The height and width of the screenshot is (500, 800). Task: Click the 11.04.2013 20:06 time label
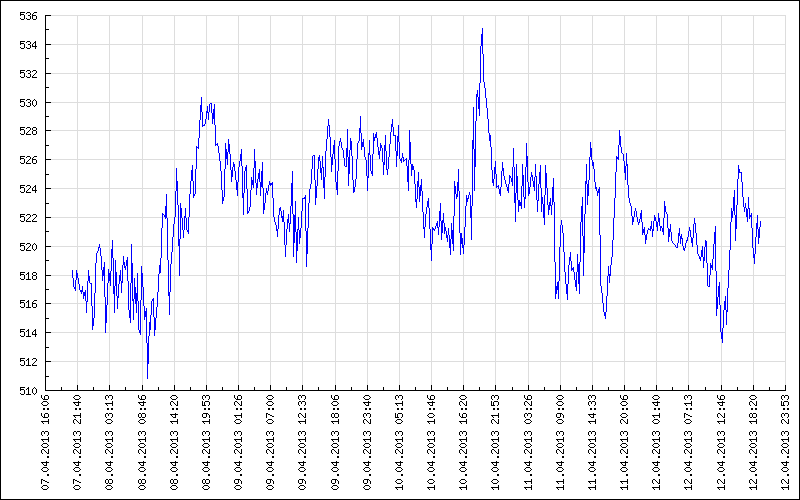coord(626,440)
